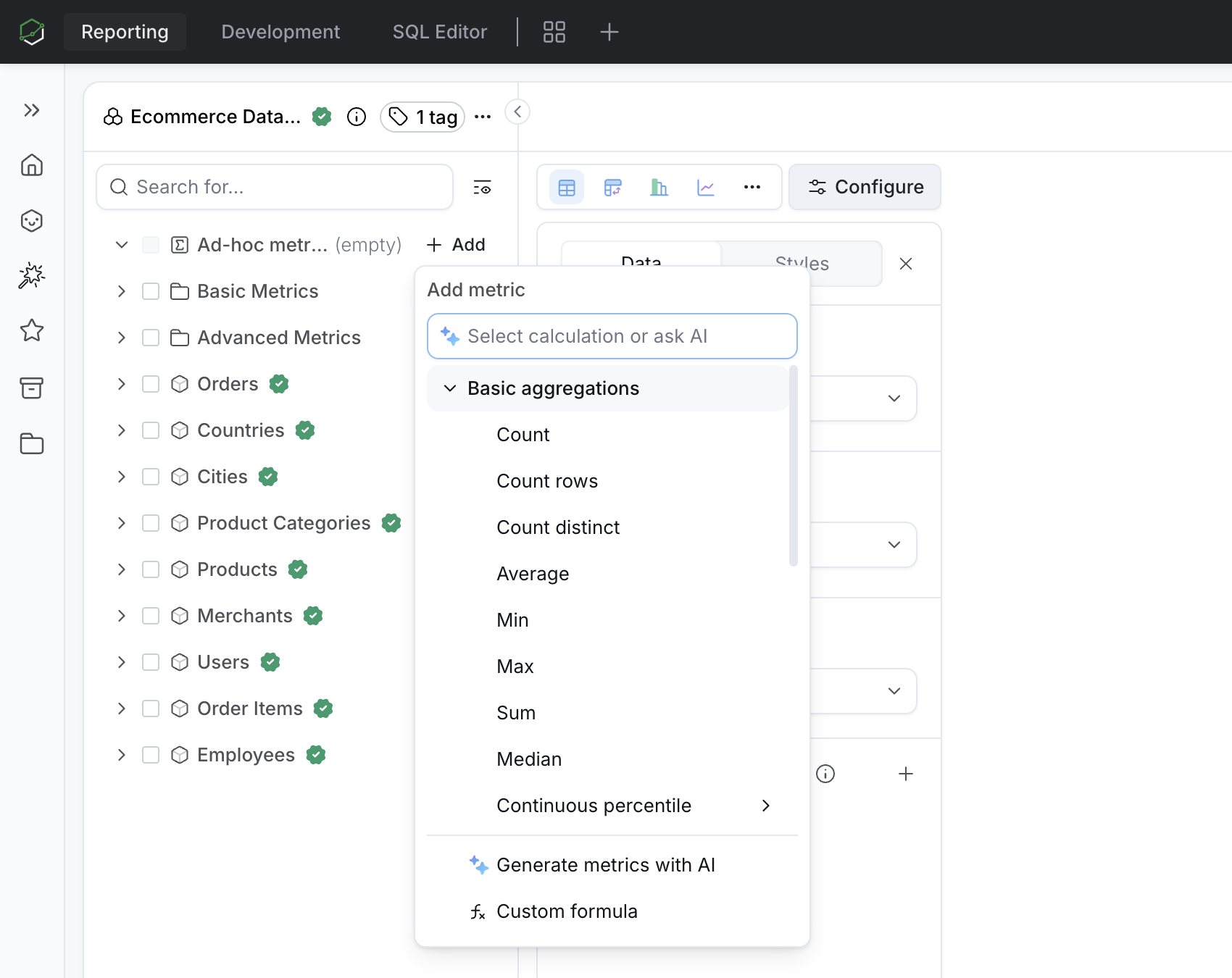
Task: Check the Basic Metrics folder checkbox
Action: click(151, 291)
